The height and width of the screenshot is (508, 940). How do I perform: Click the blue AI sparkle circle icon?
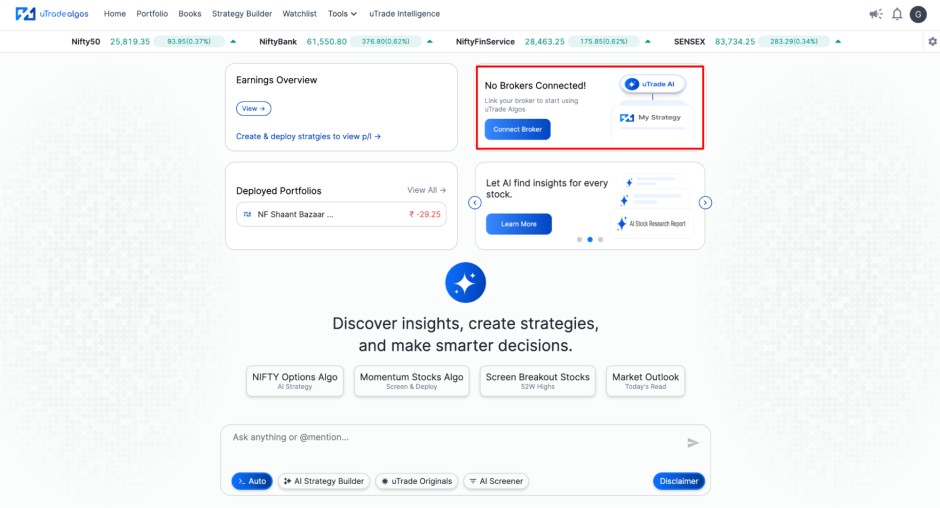pos(465,282)
